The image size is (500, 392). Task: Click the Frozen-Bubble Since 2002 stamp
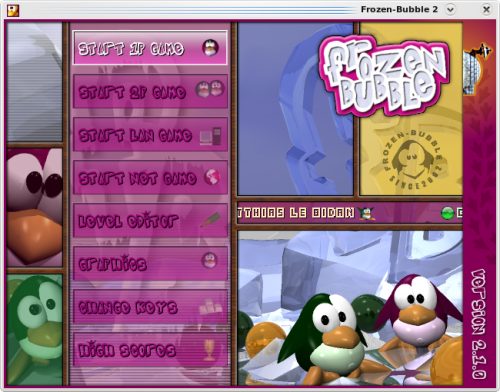(413, 160)
